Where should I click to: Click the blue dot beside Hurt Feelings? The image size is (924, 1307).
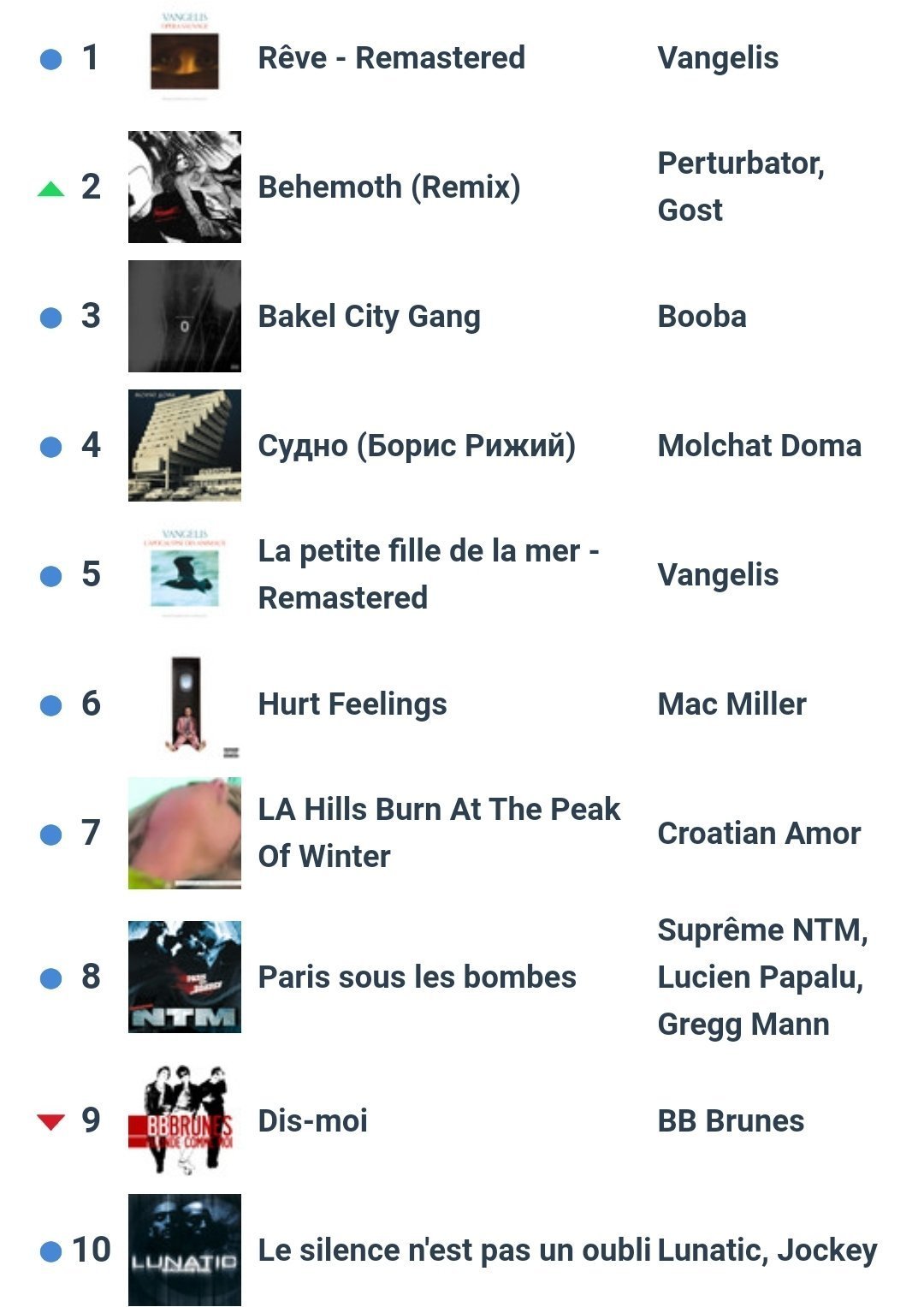(51, 705)
